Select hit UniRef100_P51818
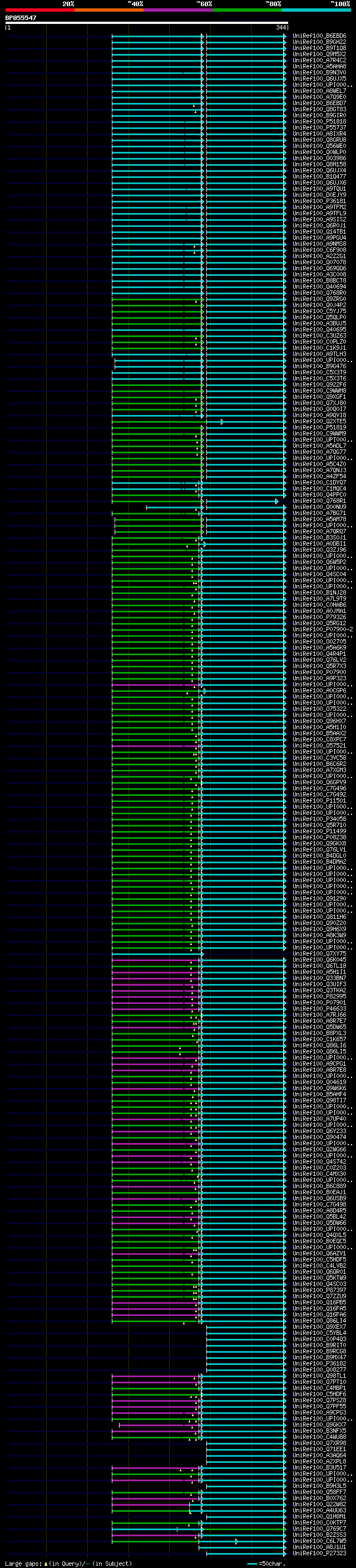Viewport: 356px width, 1568px height. pos(319,122)
